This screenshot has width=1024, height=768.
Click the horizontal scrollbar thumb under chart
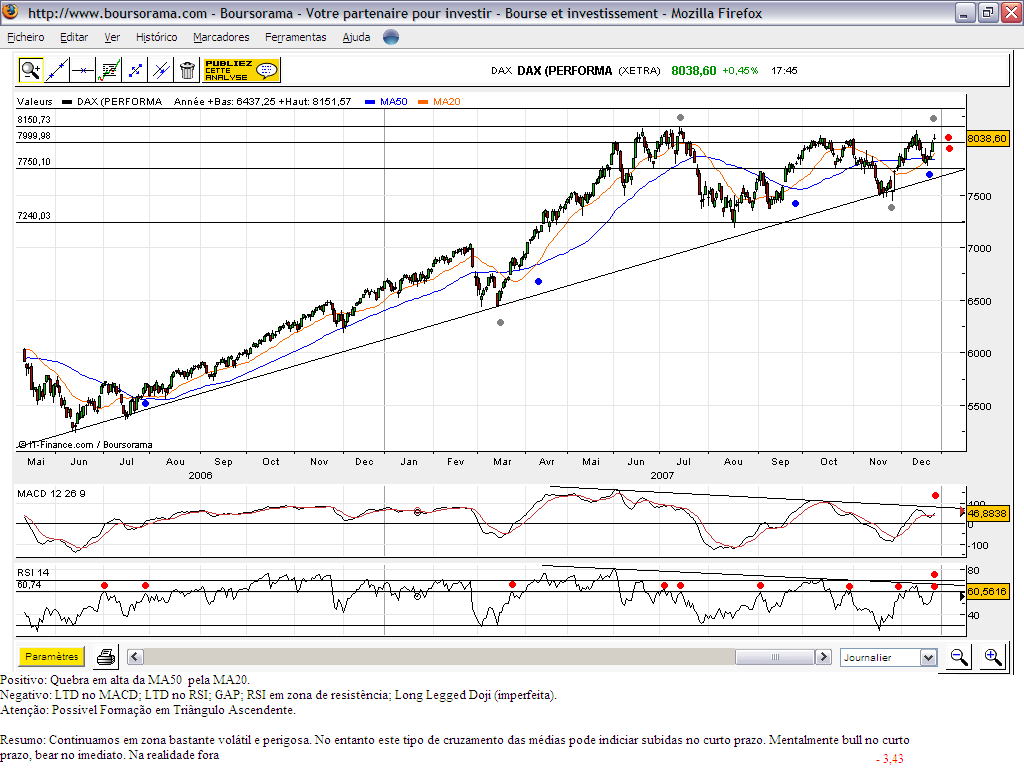[775, 656]
